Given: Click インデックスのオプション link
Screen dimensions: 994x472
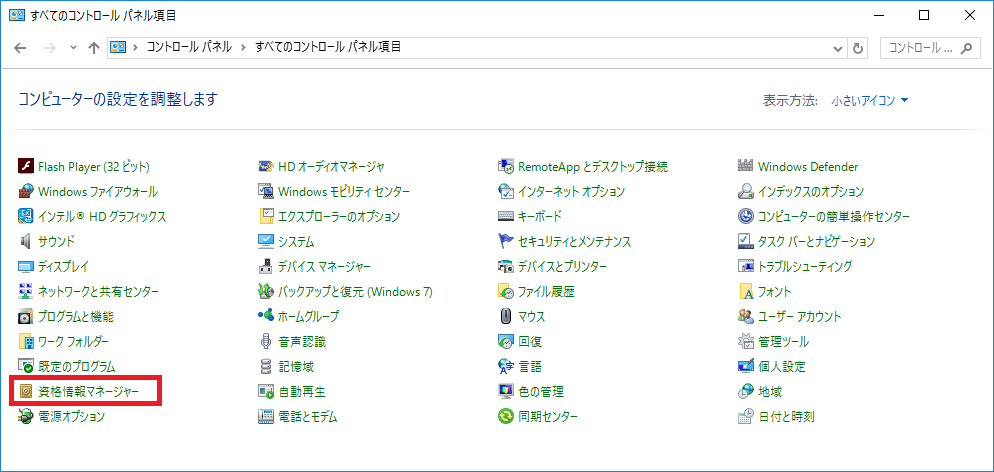Looking at the screenshot, I should click(811, 191).
